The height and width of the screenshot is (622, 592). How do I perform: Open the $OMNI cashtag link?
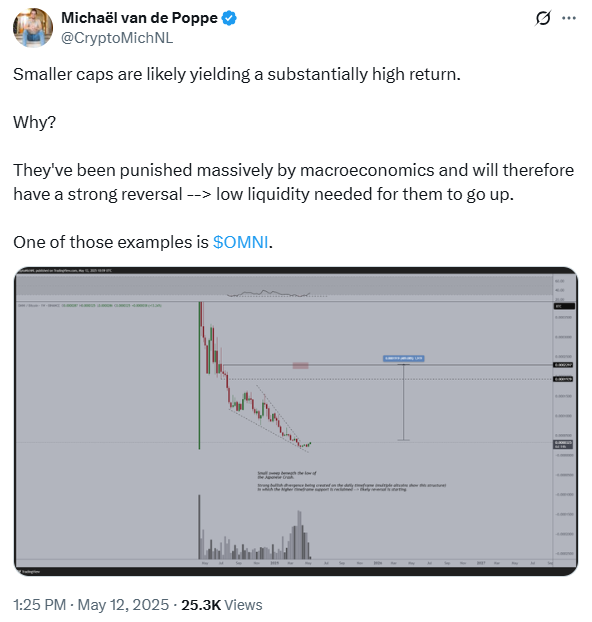[x=240, y=242]
